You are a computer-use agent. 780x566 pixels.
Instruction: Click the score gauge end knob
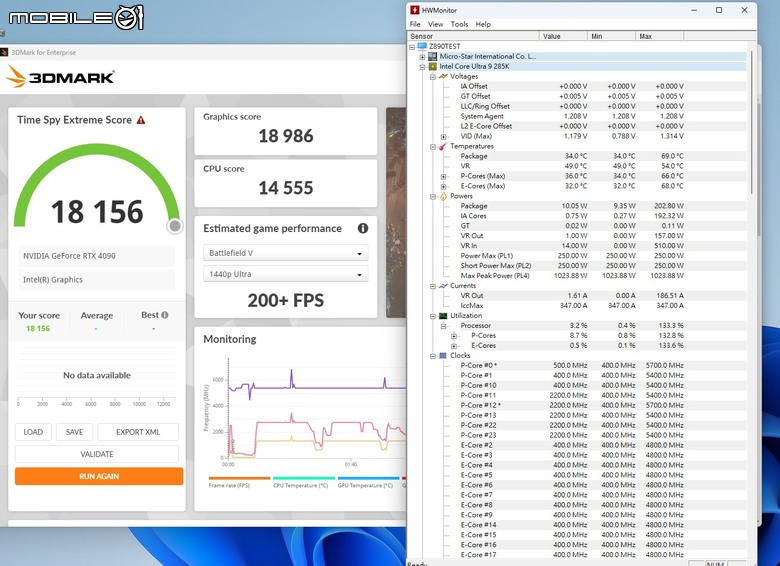[175, 226]
